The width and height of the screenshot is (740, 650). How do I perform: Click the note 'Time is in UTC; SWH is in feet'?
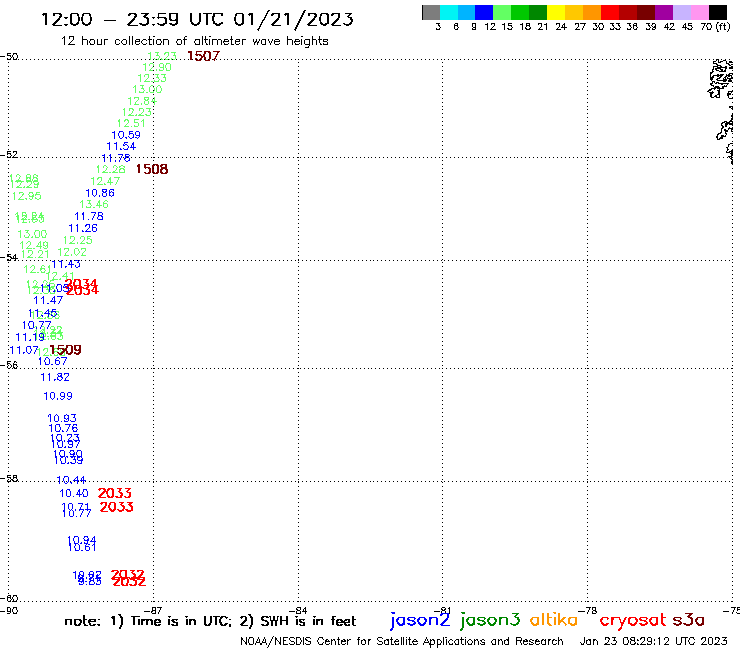click(210, 621)
